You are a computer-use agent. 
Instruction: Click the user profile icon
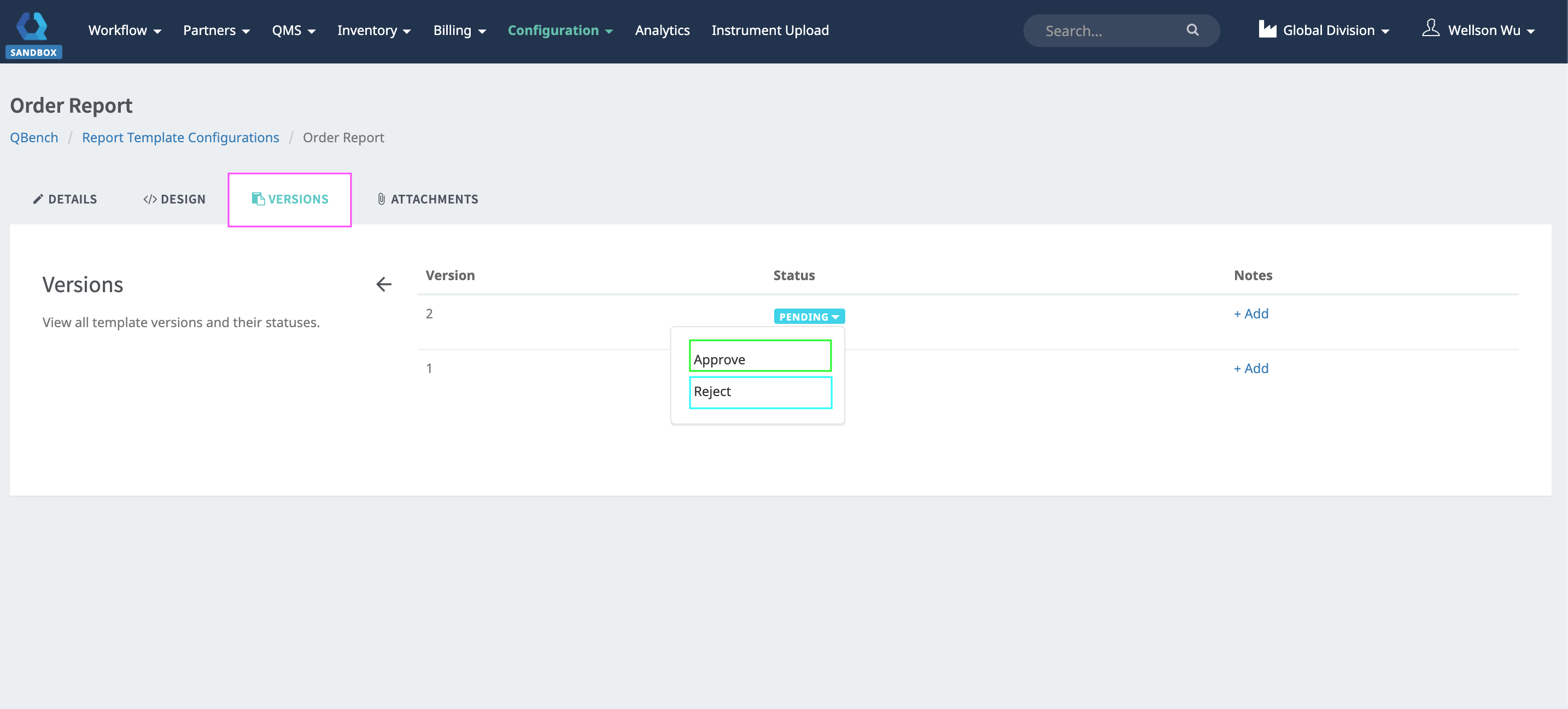click(1430, 28)
